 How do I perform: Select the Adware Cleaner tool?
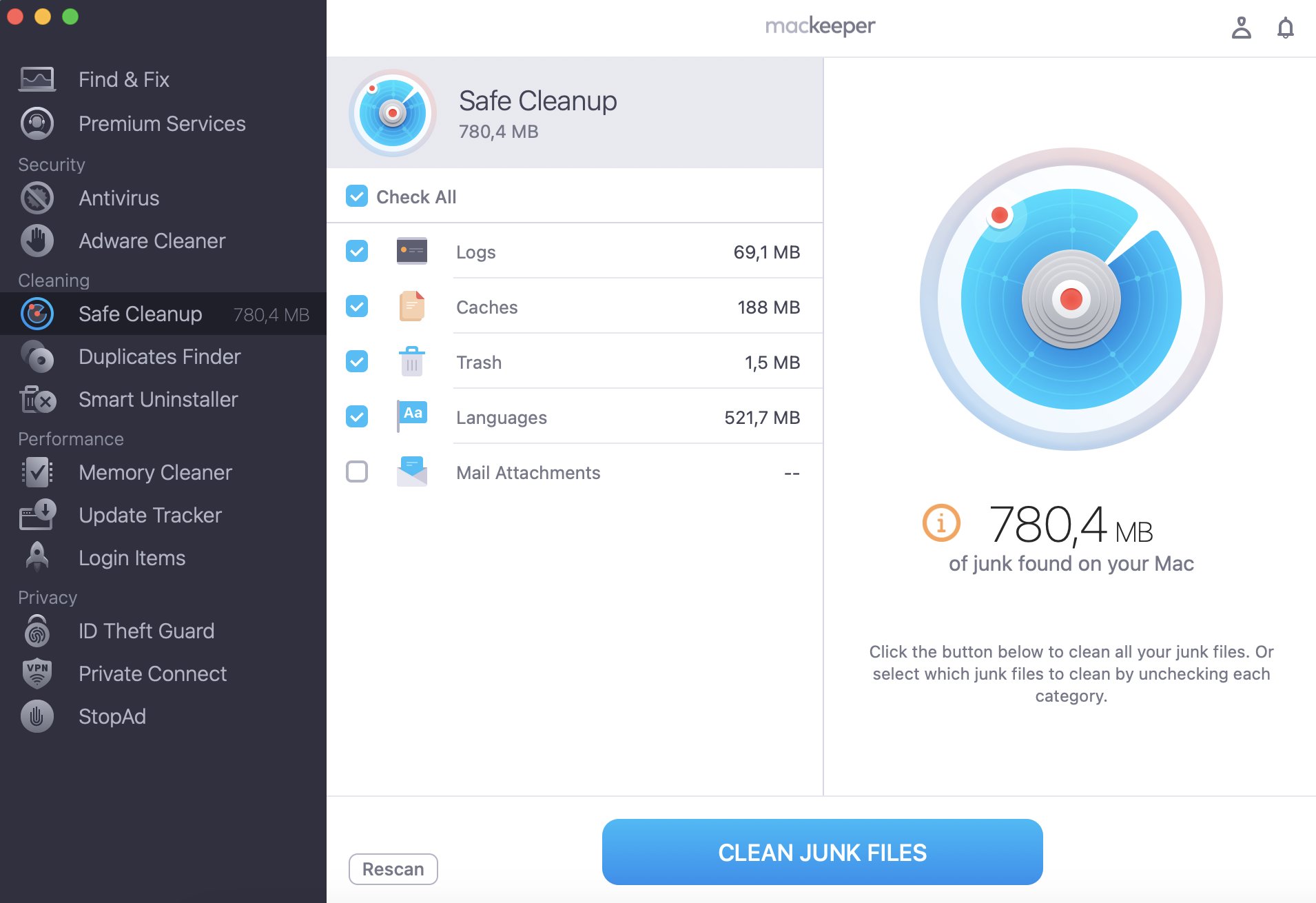pos(152,241)
